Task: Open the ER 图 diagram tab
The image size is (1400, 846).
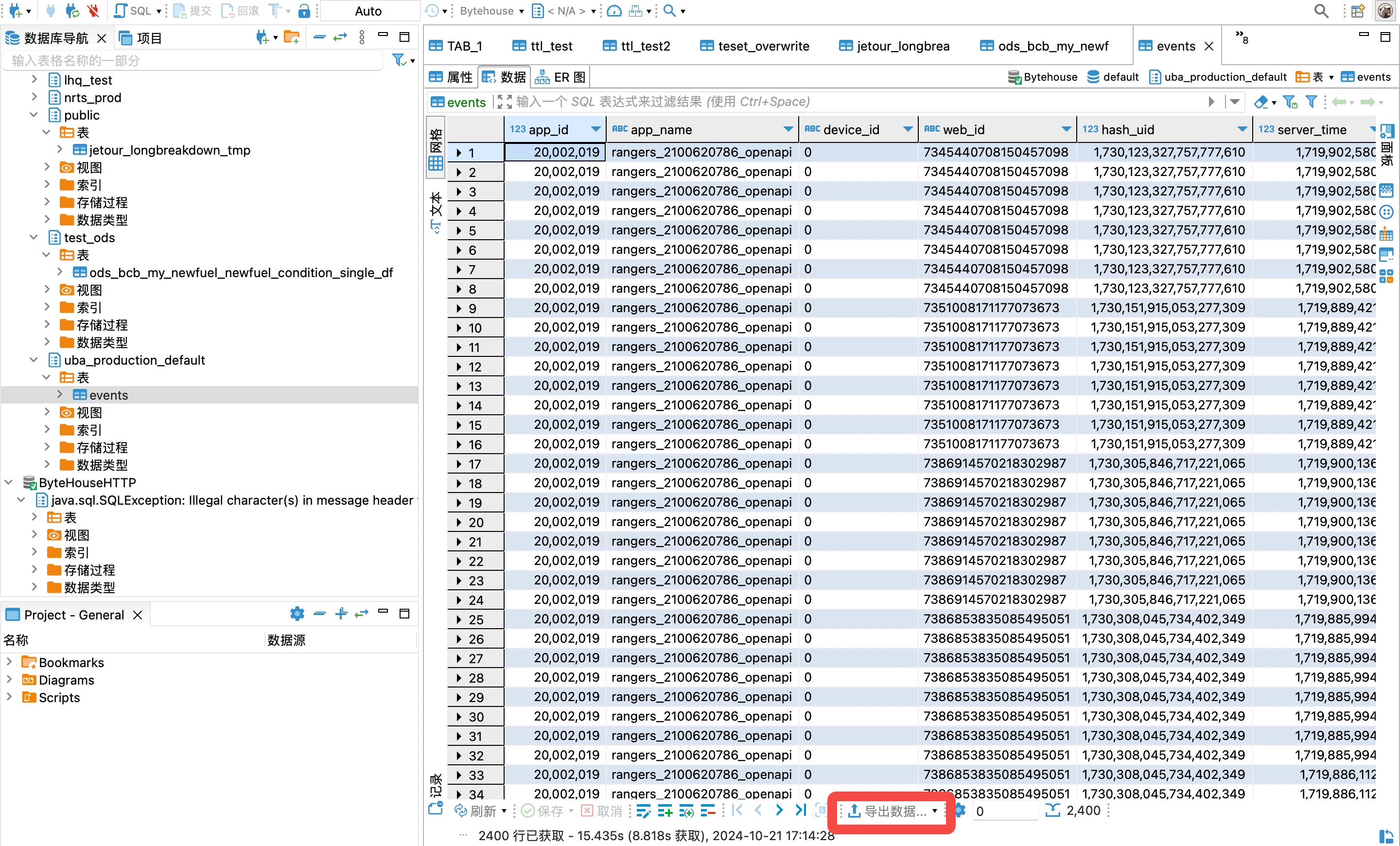Action: [x=560, y=77]
